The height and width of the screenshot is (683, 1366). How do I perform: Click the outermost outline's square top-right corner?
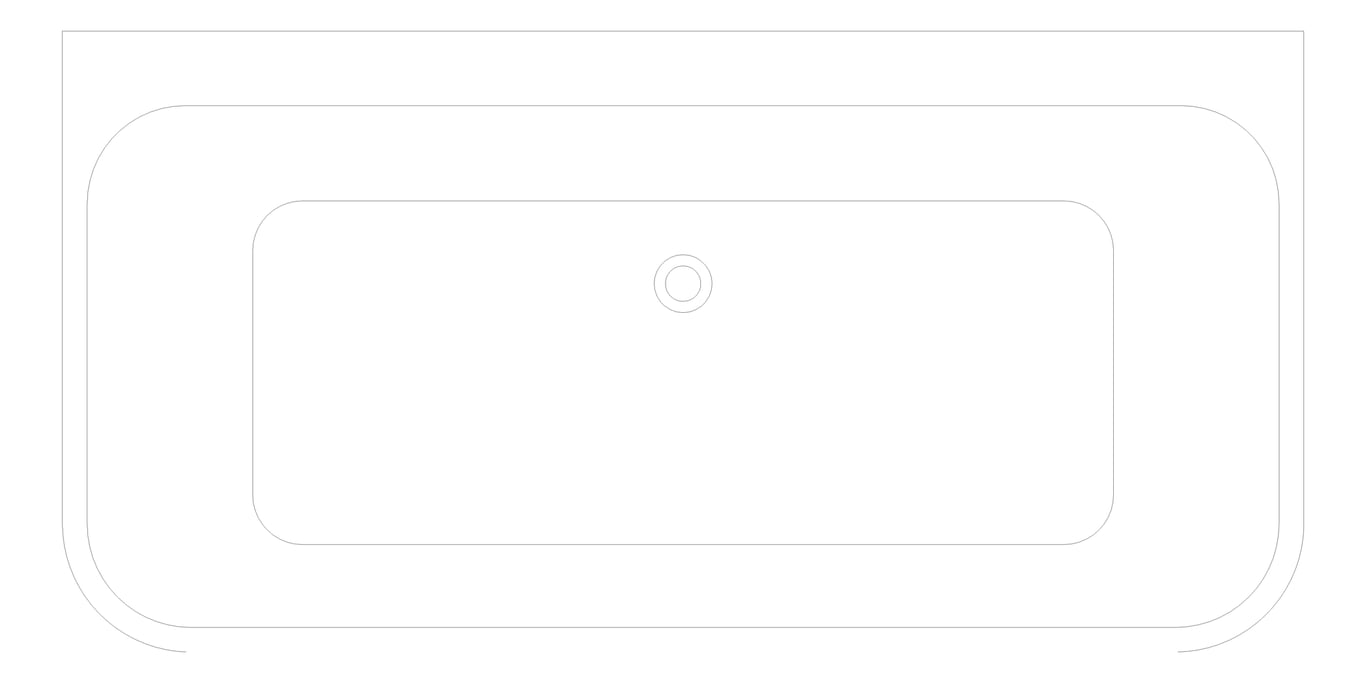point(1303,31)
